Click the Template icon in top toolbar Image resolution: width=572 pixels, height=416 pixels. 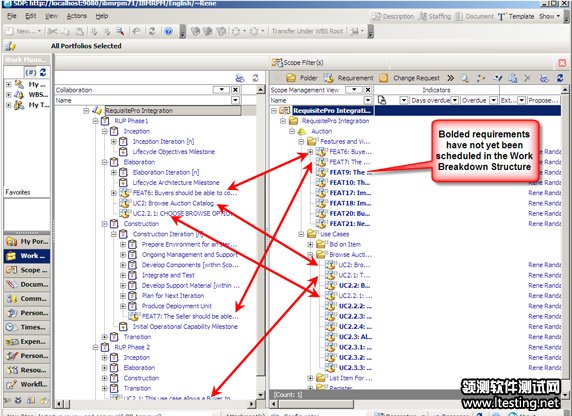pos(502,16)
